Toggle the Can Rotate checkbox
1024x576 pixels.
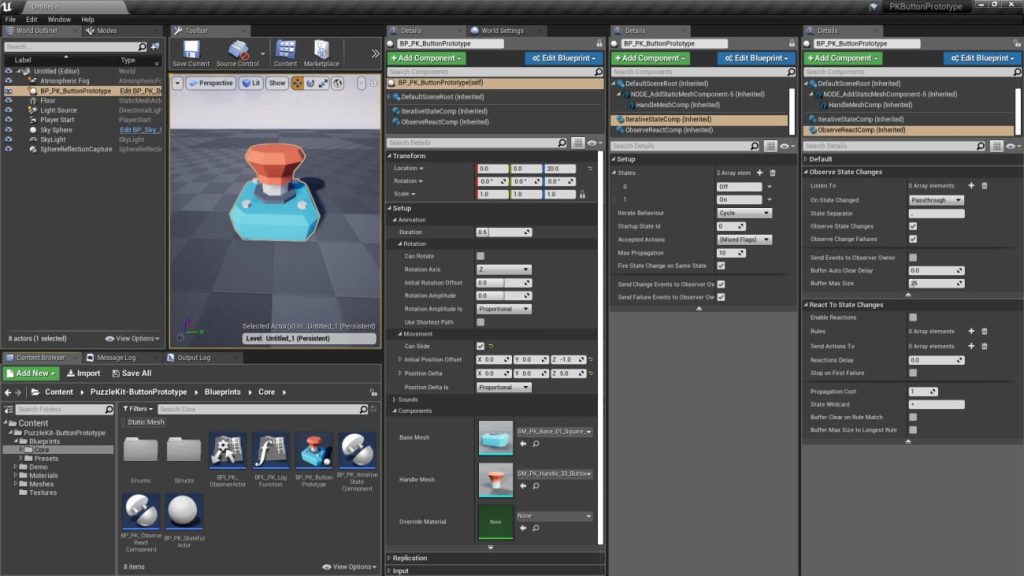click(x=481, y=257)
